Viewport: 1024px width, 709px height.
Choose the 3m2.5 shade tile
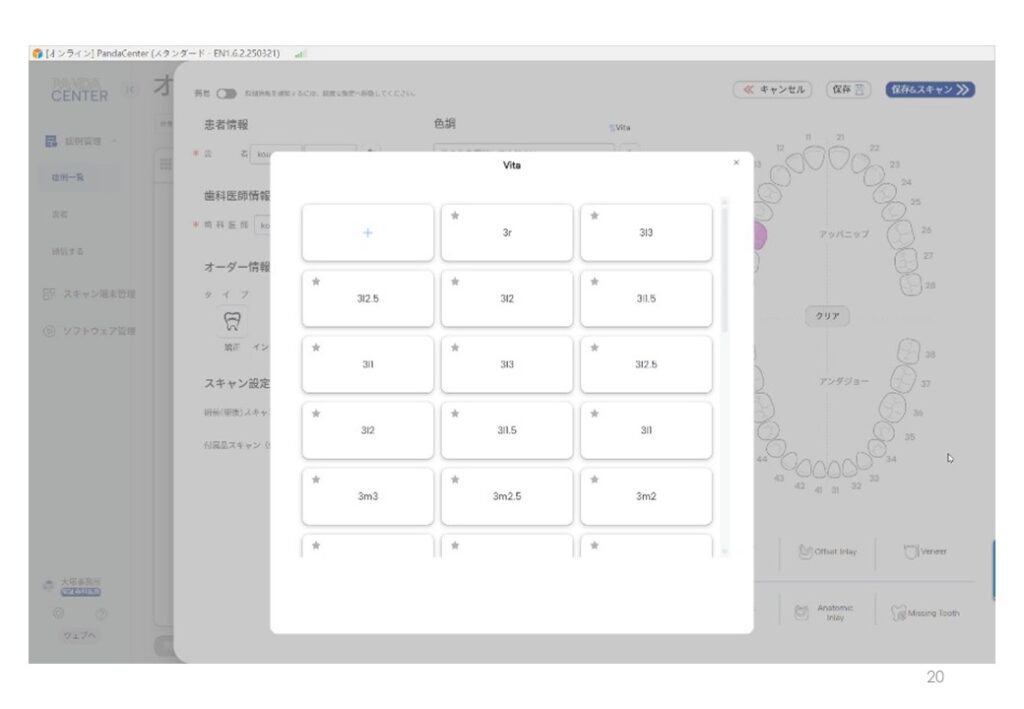pyautogui.click(x=507, y=497)
